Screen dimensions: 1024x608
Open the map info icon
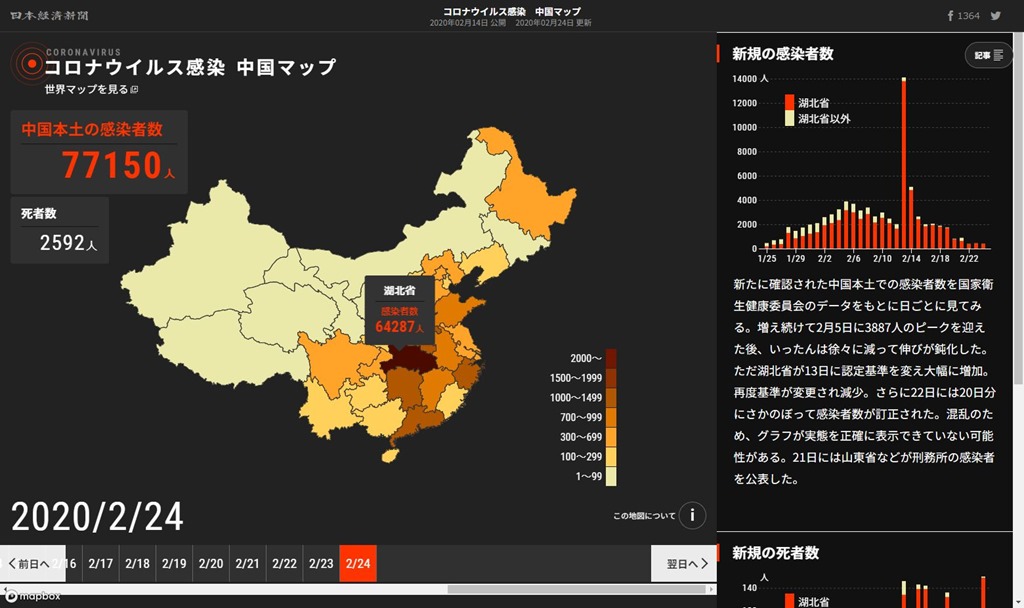point(692,515)
